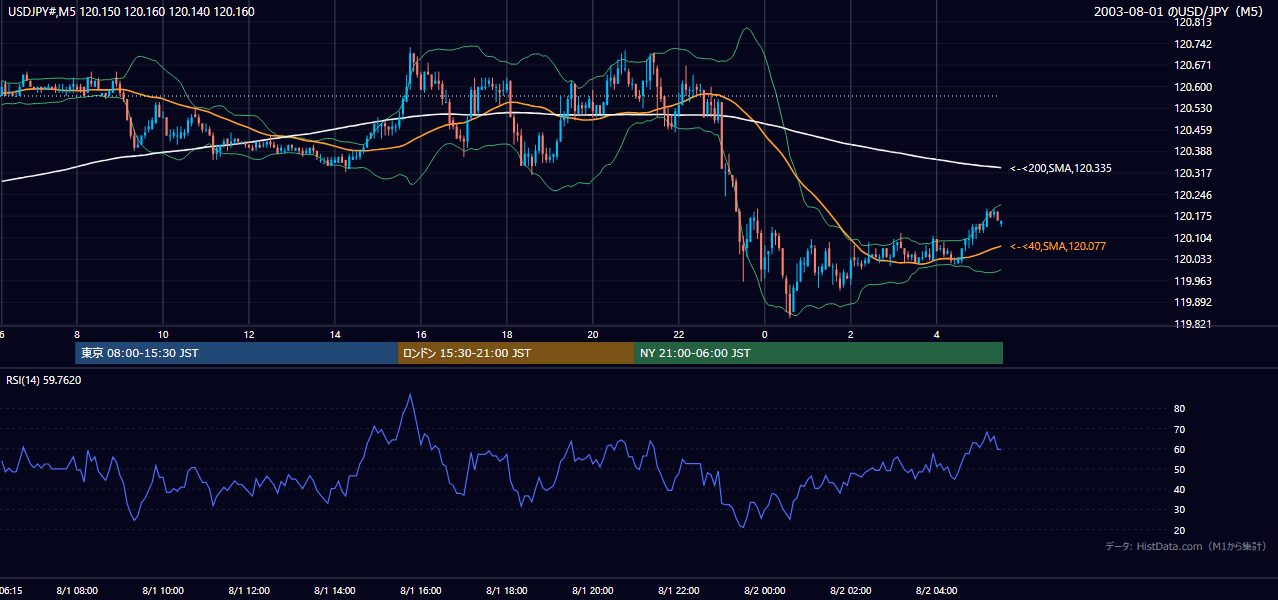Image resolution: width=1278 pixels, height=600 pixels.
Task: Click hour tick 4 under price chart
Action: click(x=936, y=334)
